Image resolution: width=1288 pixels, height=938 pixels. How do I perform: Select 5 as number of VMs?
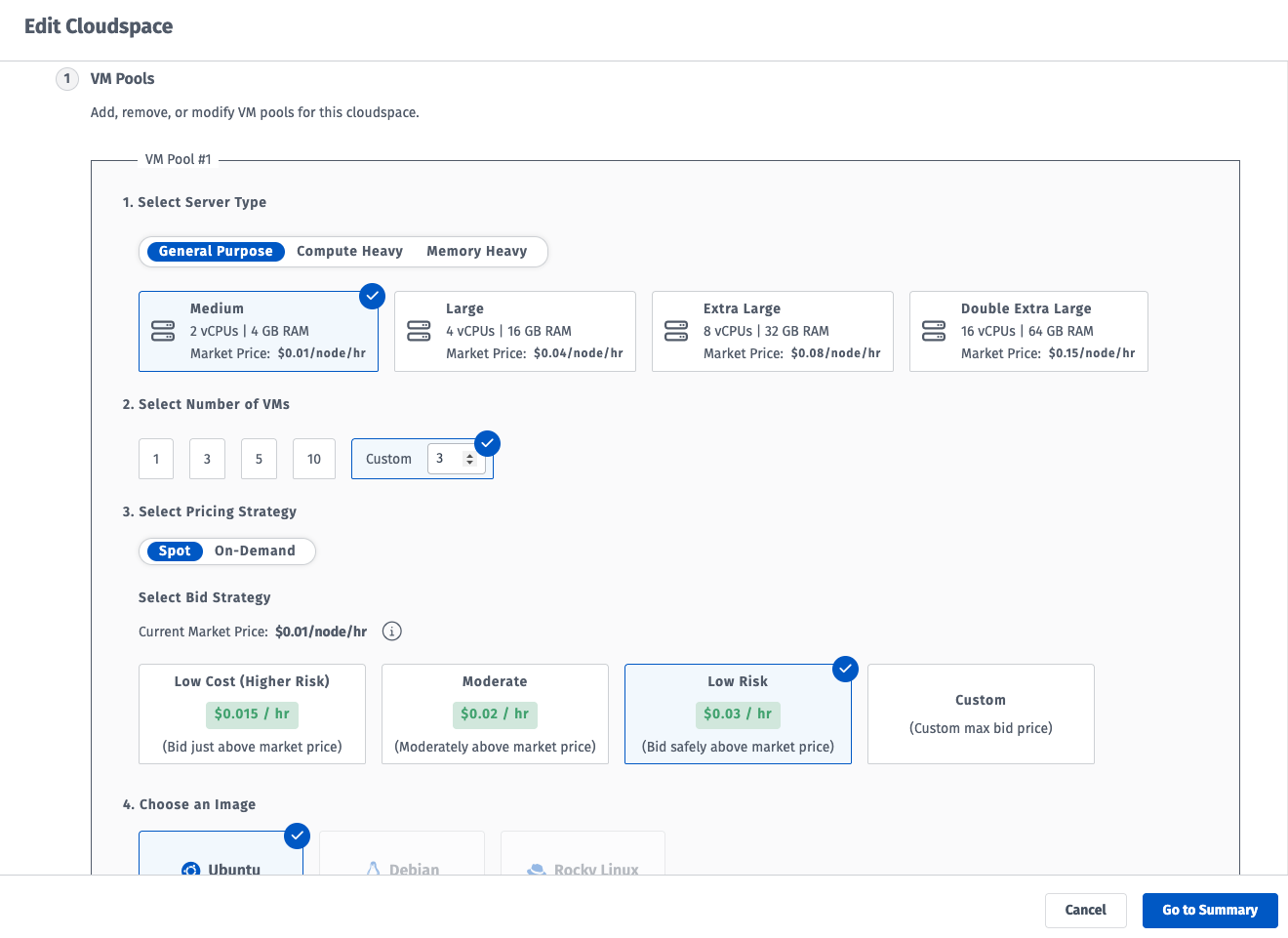(x=259, y=459)
